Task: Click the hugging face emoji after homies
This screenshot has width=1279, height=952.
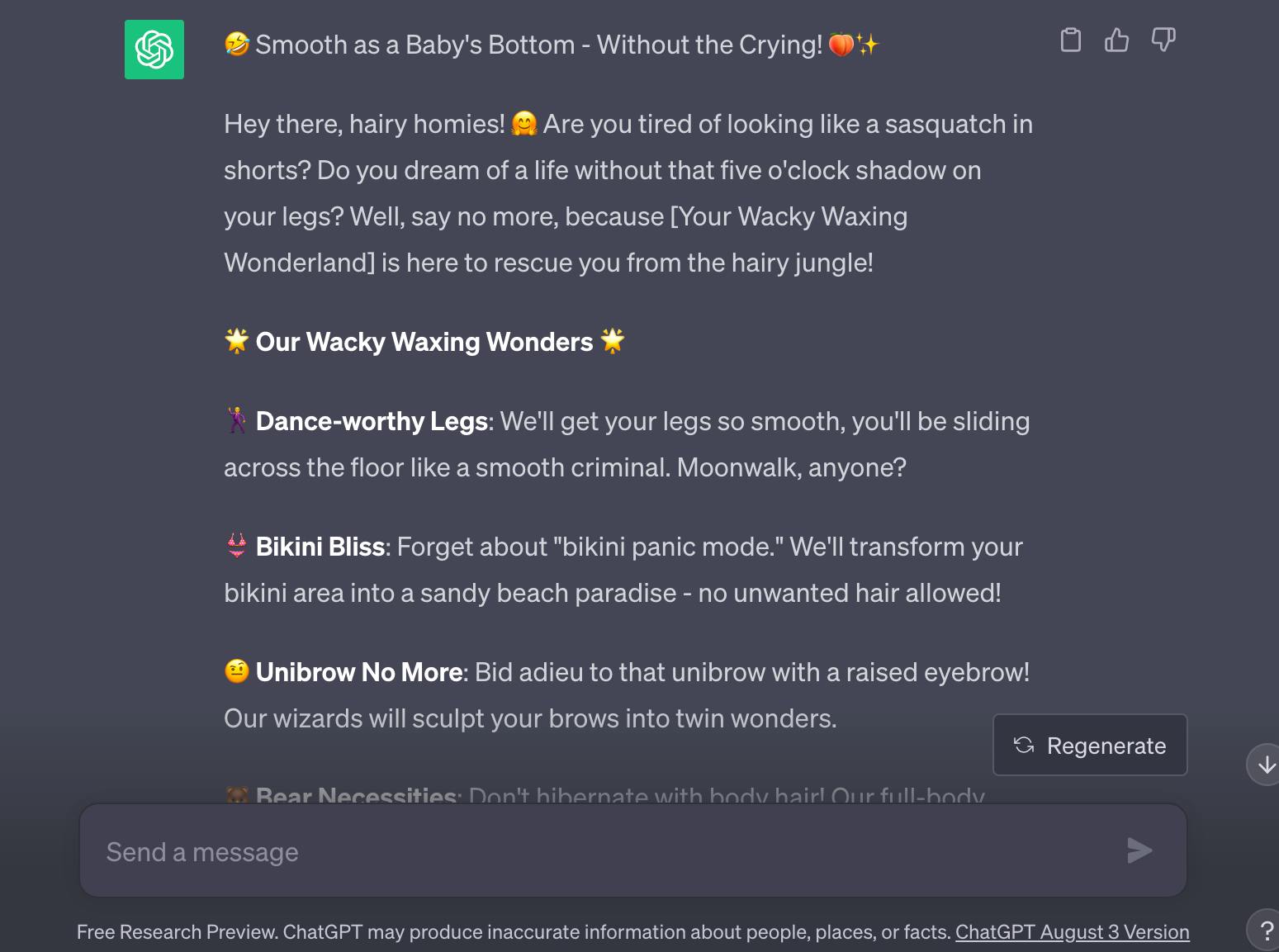Action: point(524,124)
